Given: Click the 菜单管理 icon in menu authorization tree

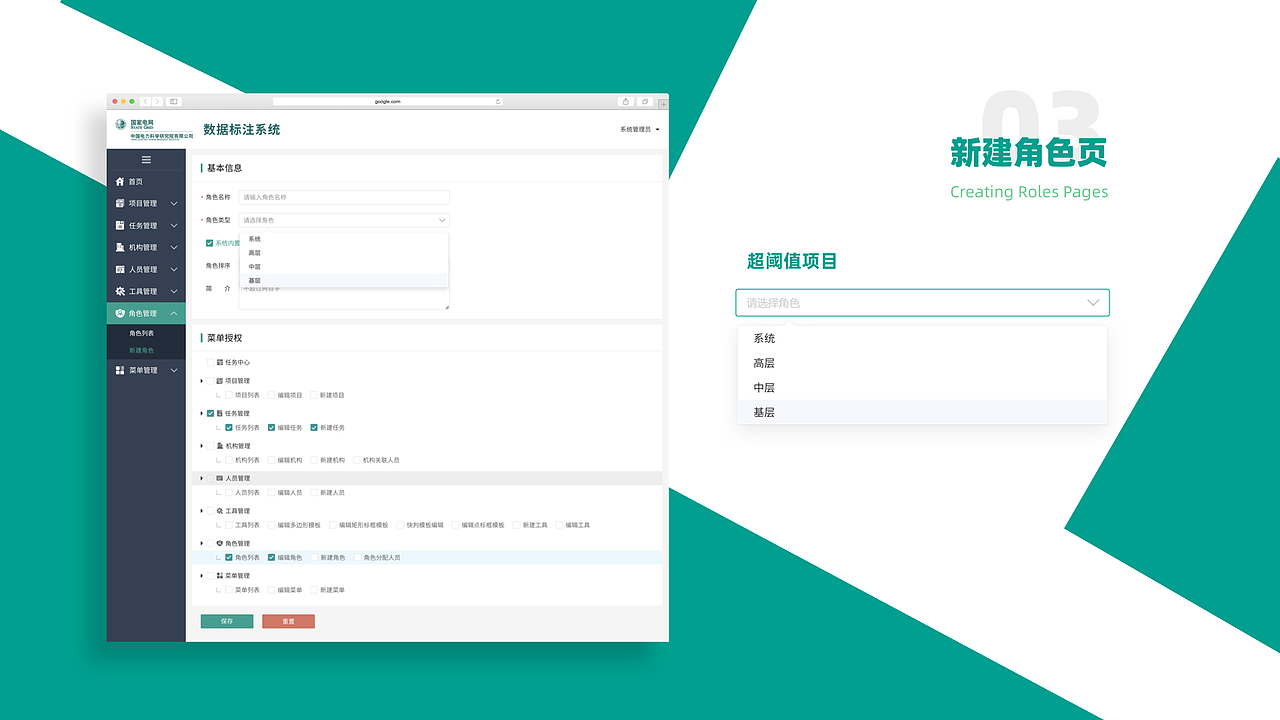Looking at the screenshot, I should (220, 576).
